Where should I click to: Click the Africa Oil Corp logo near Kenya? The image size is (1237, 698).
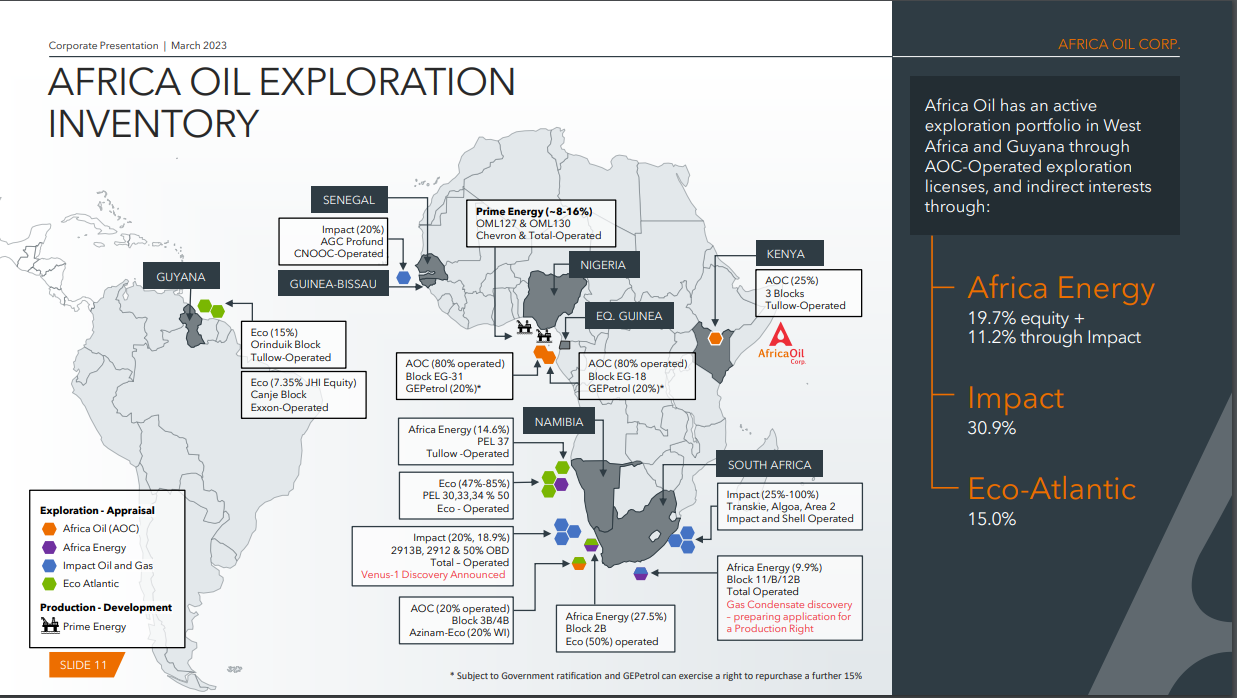(x=783, y=345)
